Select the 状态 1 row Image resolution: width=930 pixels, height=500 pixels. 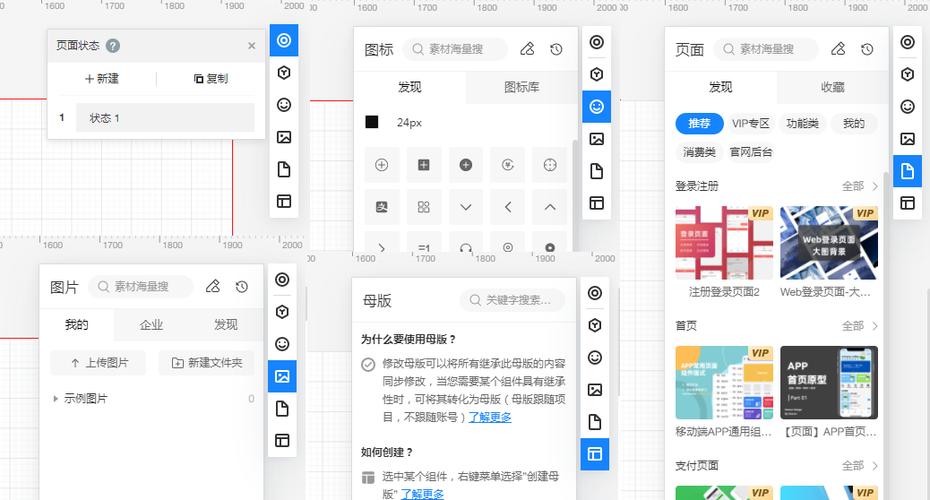pyautogui.click(x=165, y=117)
